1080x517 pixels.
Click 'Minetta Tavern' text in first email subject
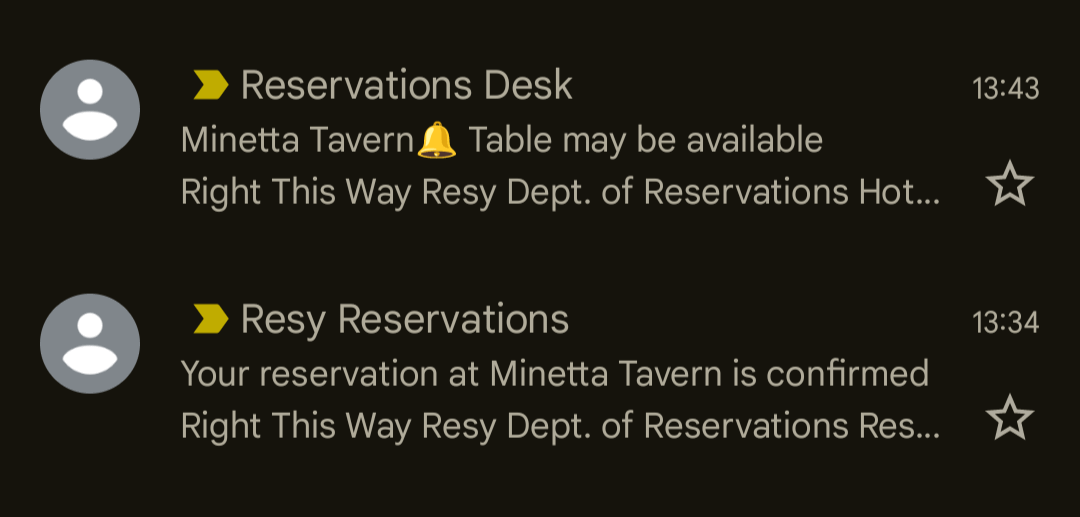(297, 140)
